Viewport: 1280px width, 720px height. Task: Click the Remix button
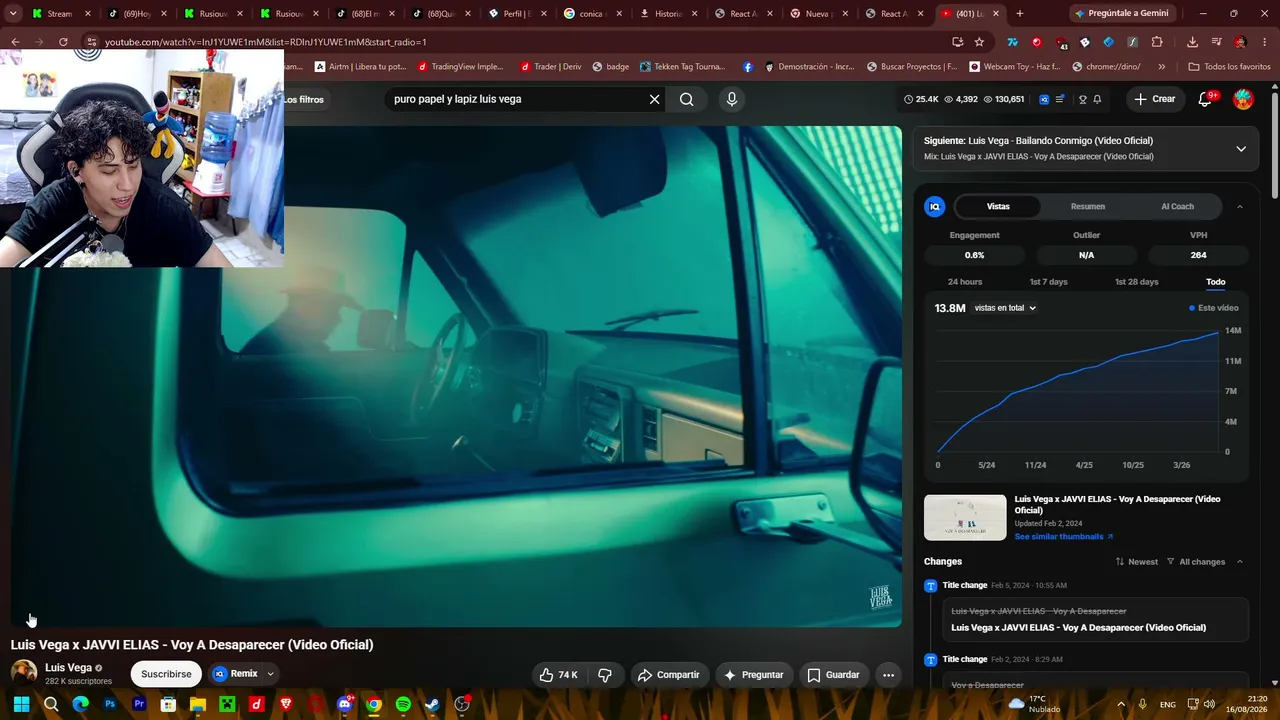pyautogui.click(x=235, y=674)
